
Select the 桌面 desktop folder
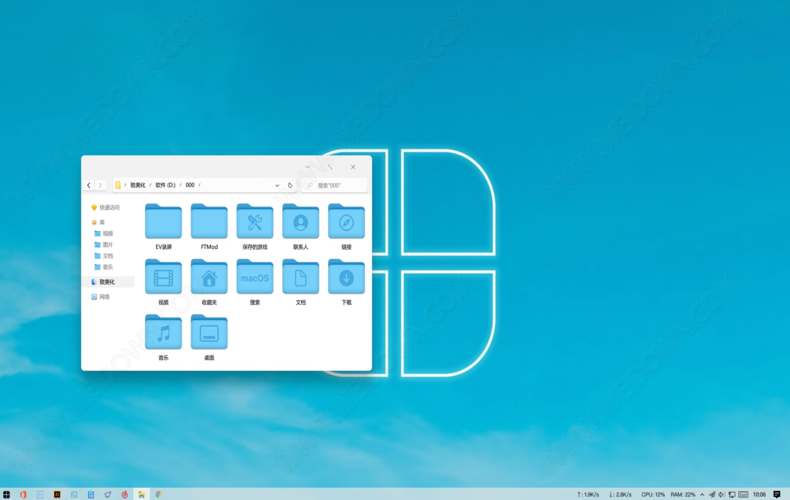coord(209,337)
